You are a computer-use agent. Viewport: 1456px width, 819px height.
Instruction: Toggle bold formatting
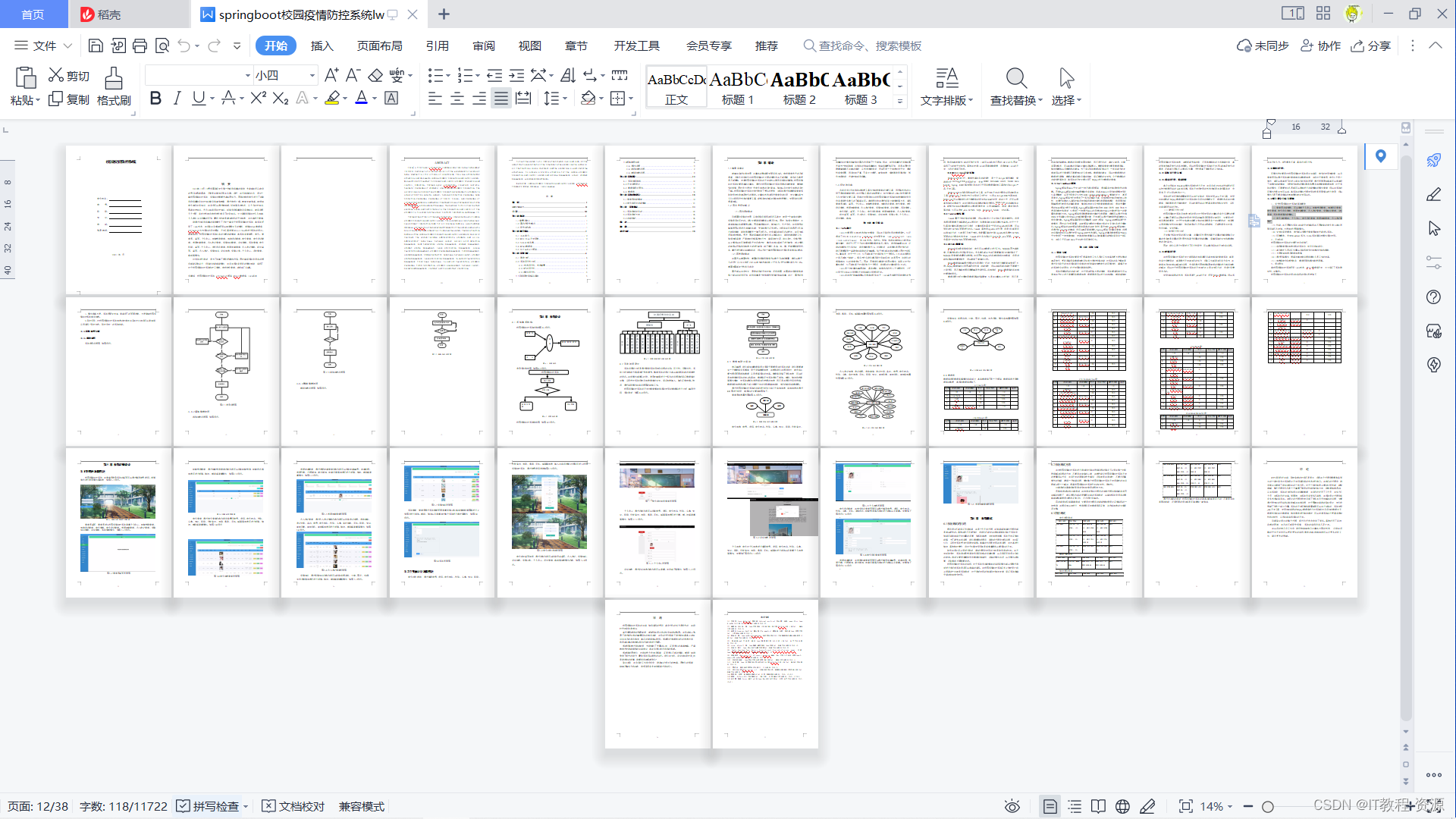pos(155,99)
